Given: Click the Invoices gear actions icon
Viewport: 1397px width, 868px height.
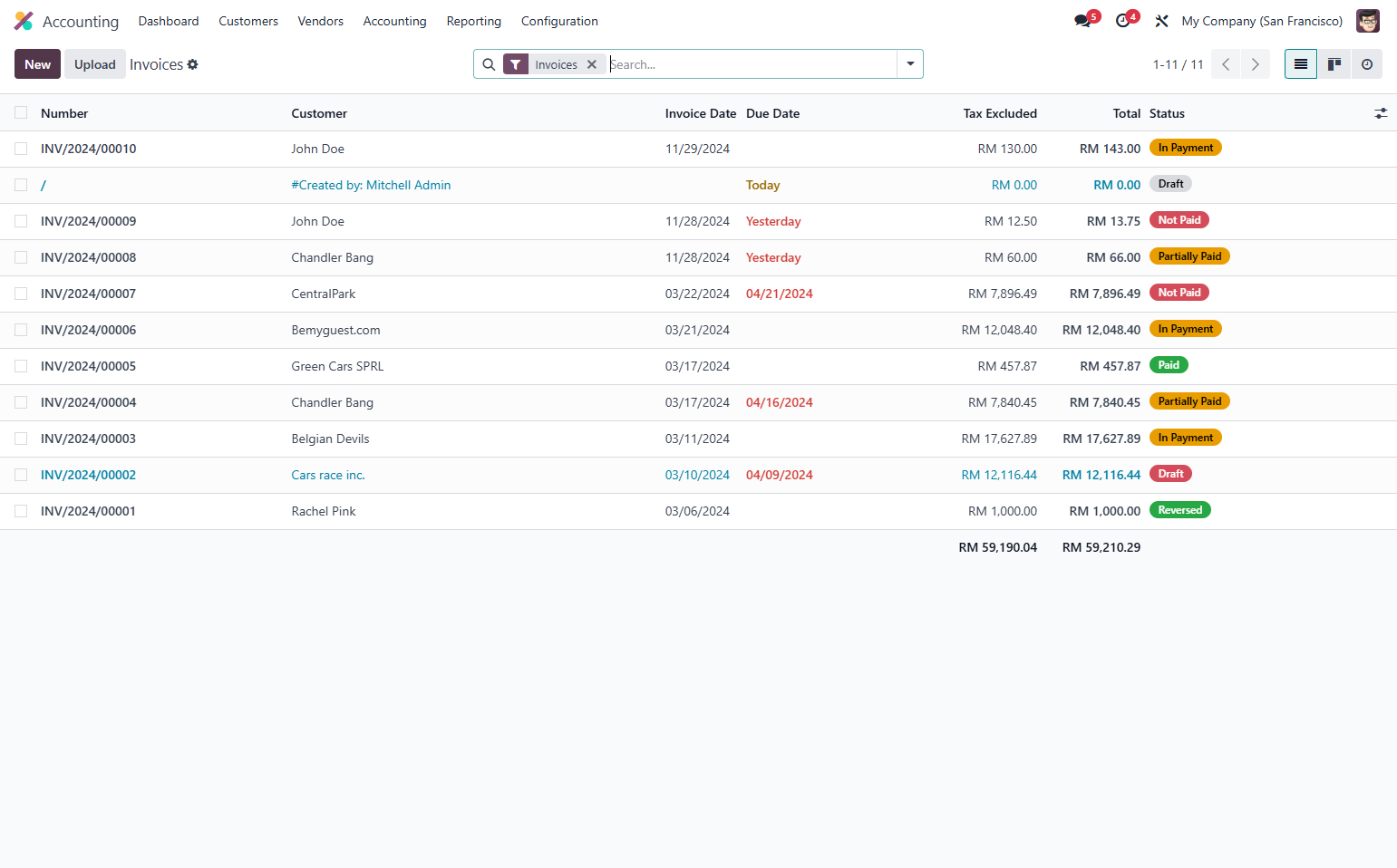Looking at the screenshot, I should click(x=192, y=64).
